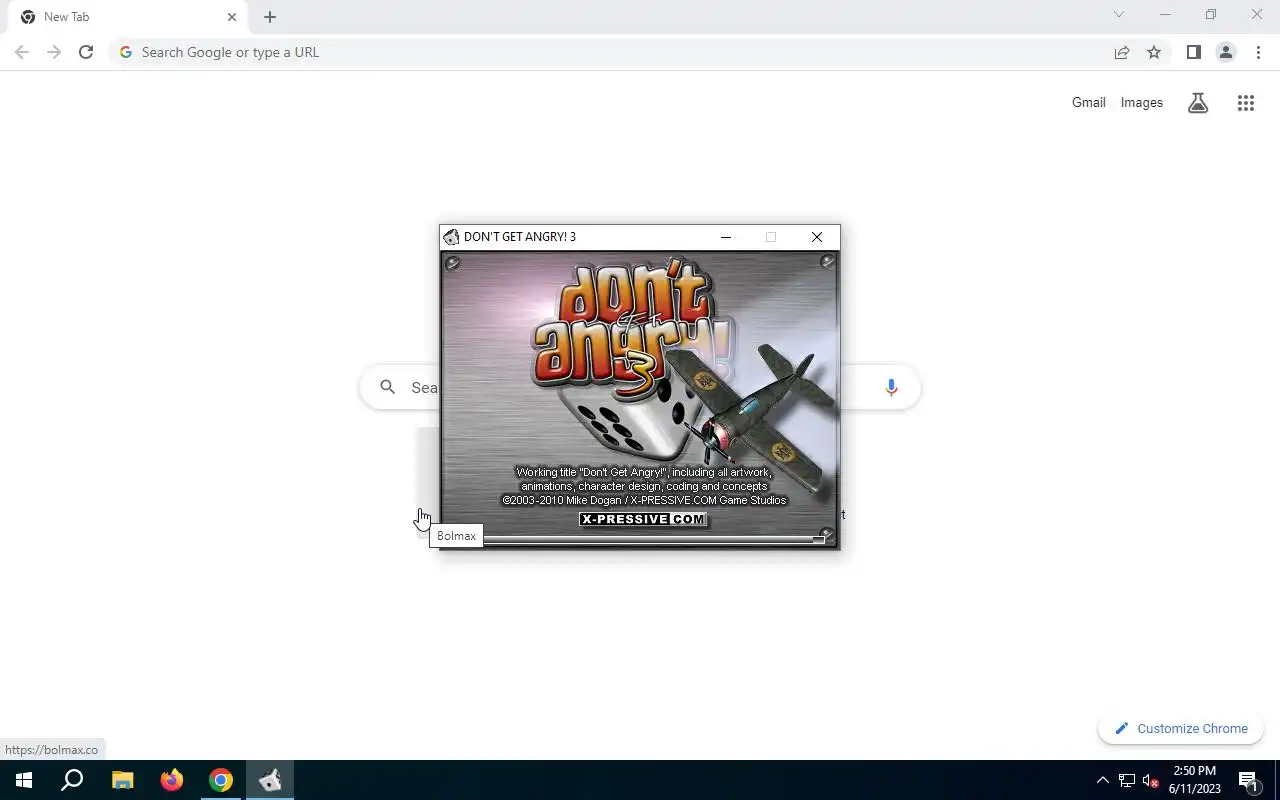
Task: Open Google apps grid
Action: click(x=1246, y=102)
